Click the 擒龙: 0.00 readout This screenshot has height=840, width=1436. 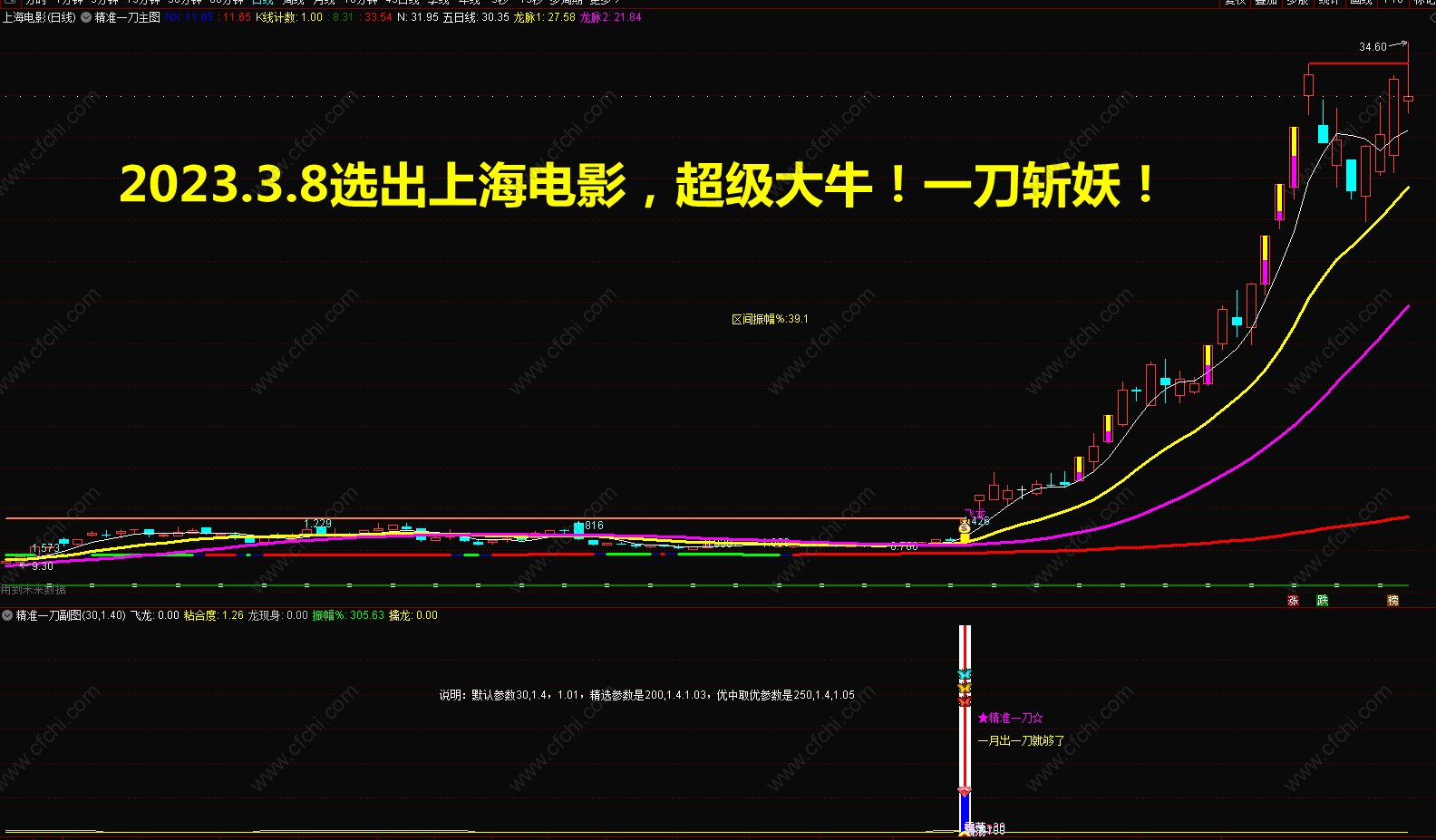click(413, 615)
